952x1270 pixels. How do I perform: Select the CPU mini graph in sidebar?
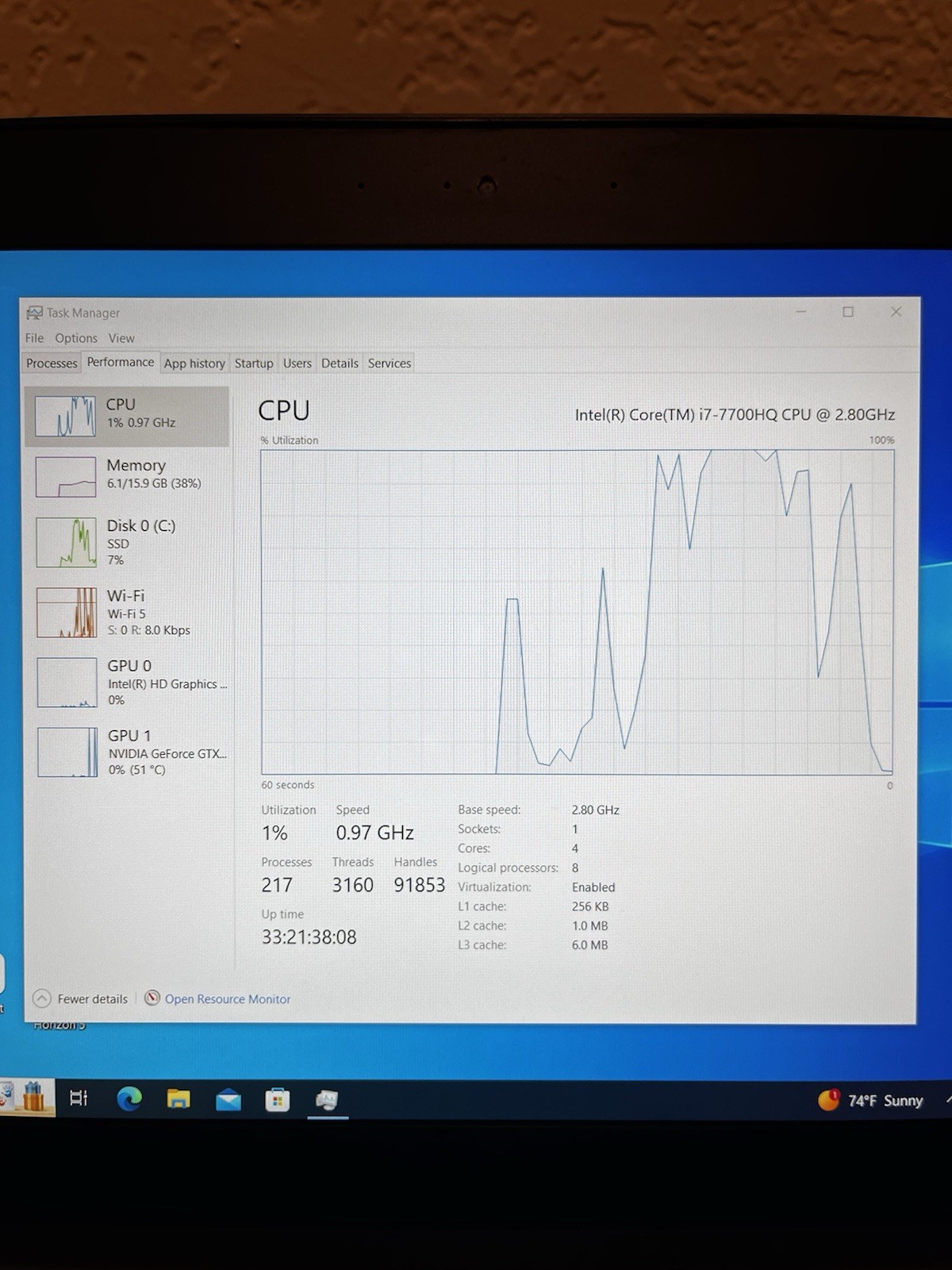coord(65,417)
